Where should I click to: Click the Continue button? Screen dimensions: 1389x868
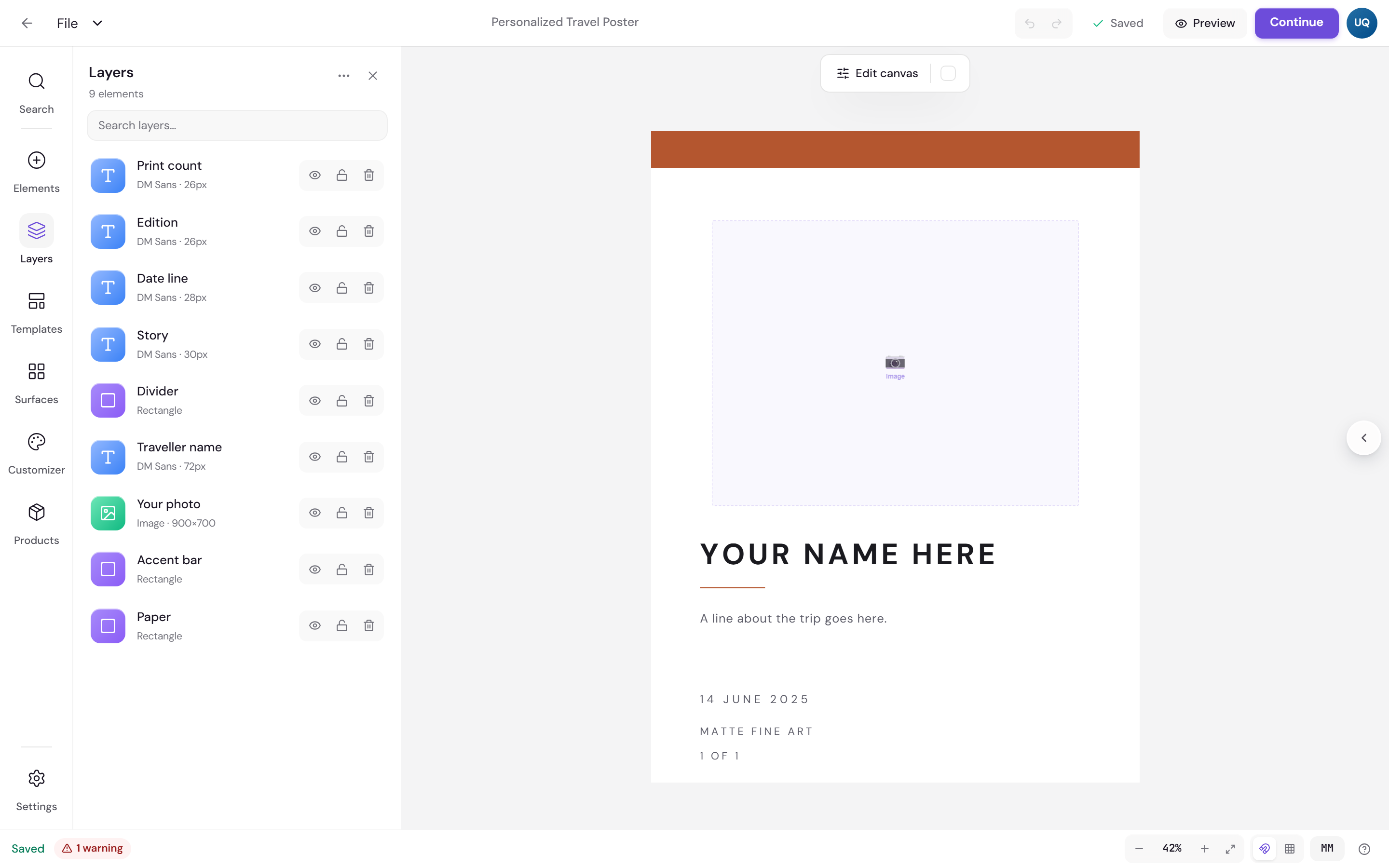click(1296, 23)
